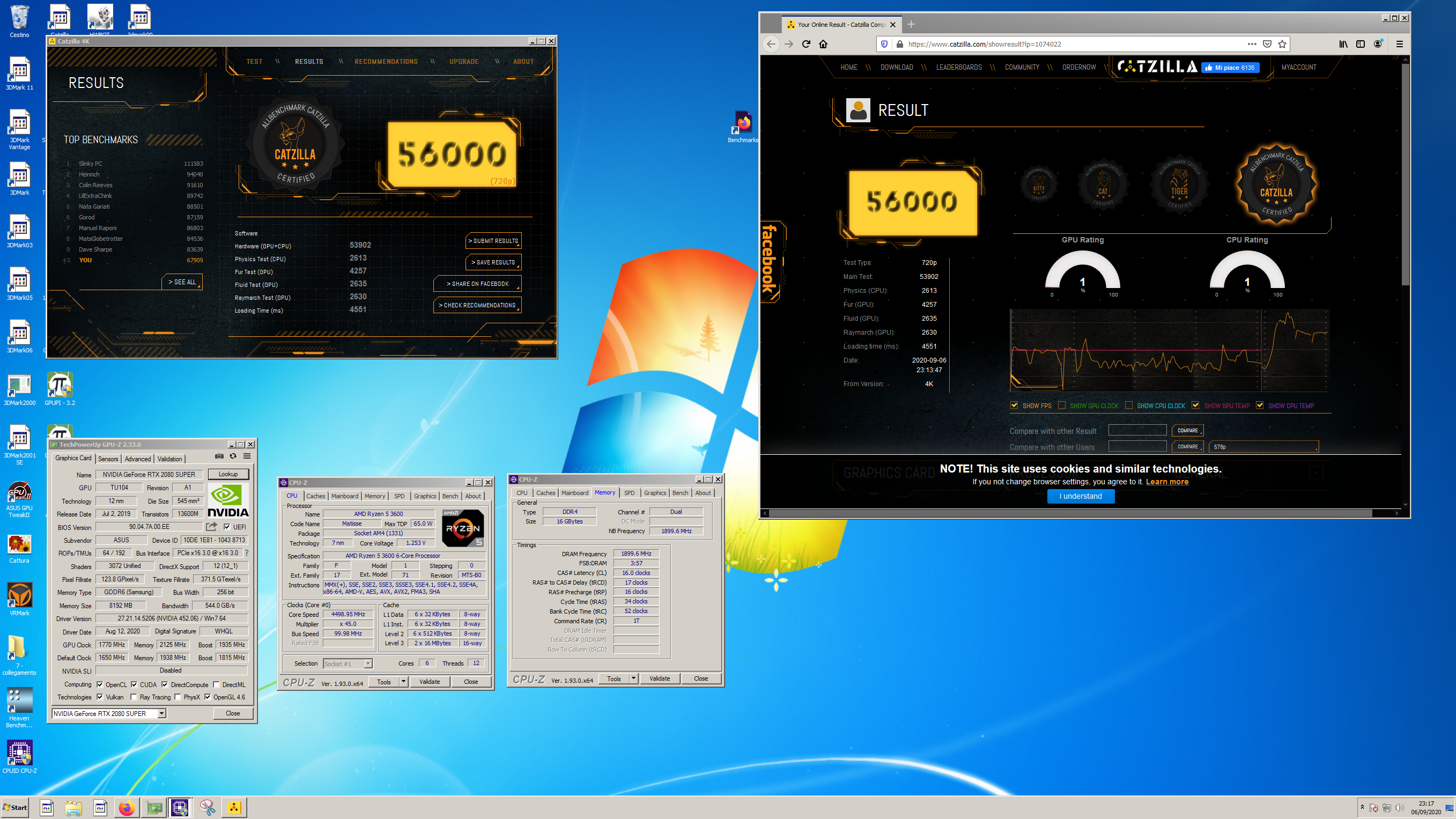
Task: Click the SEE ALL button under Top Benchmarks
Action: click(182, 282)
